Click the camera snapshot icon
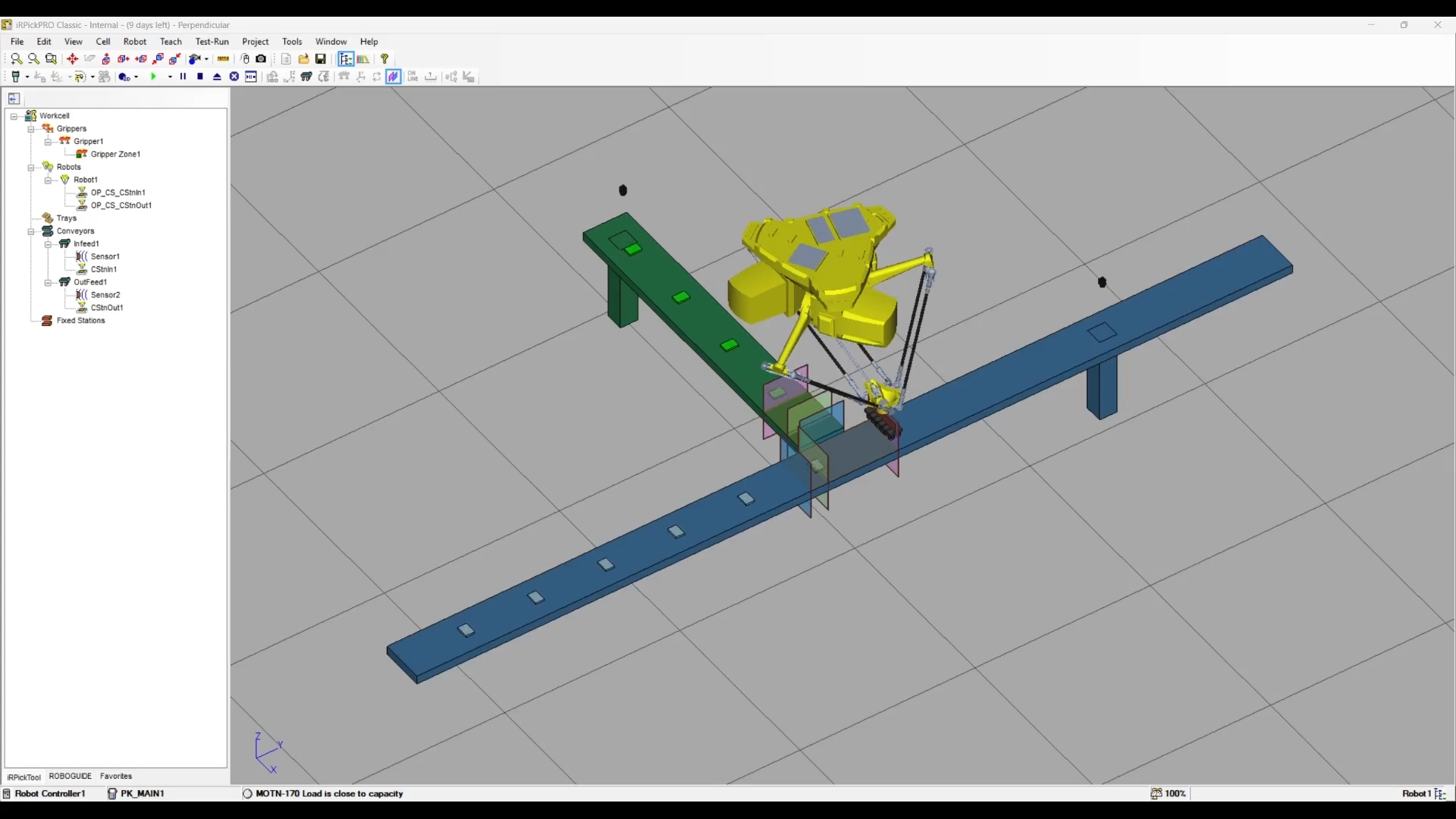 261,58
